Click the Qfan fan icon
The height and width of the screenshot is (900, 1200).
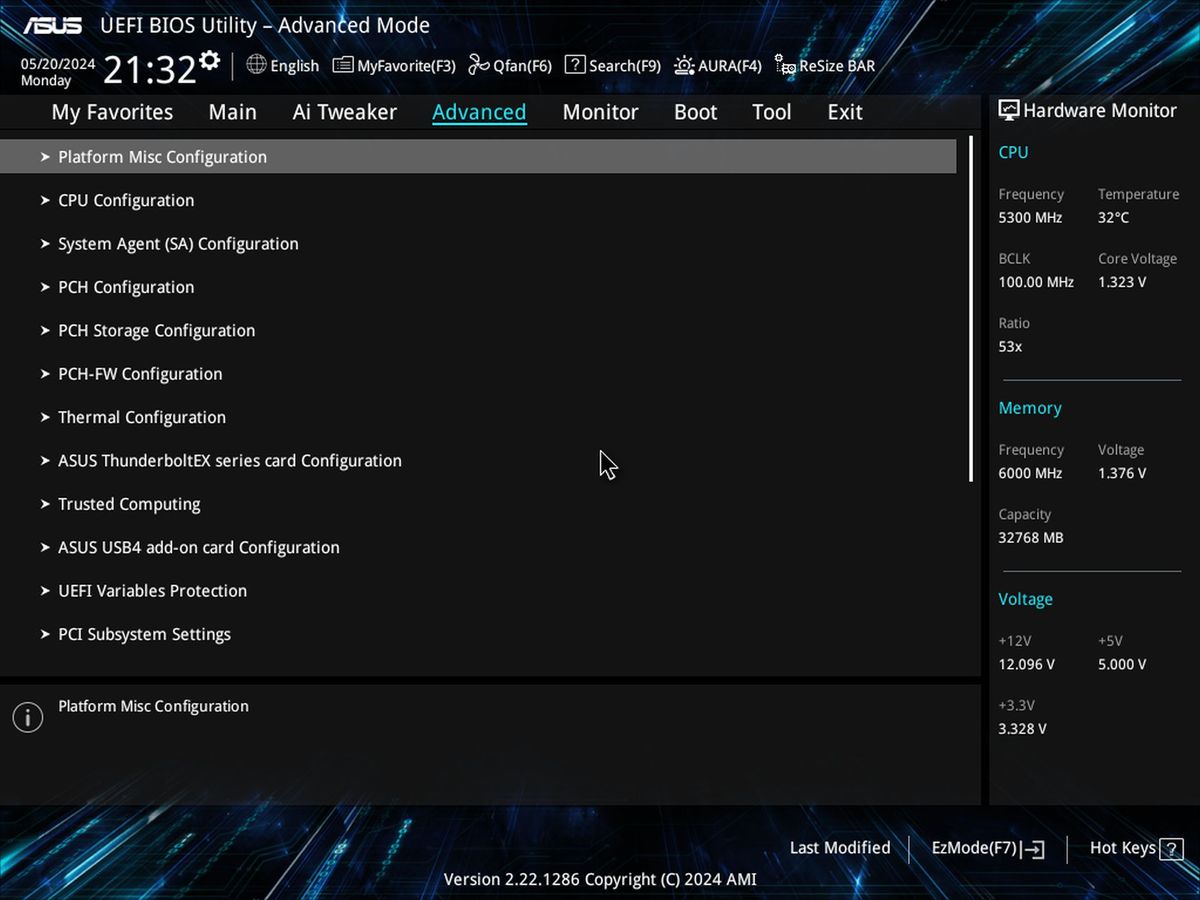479,65
